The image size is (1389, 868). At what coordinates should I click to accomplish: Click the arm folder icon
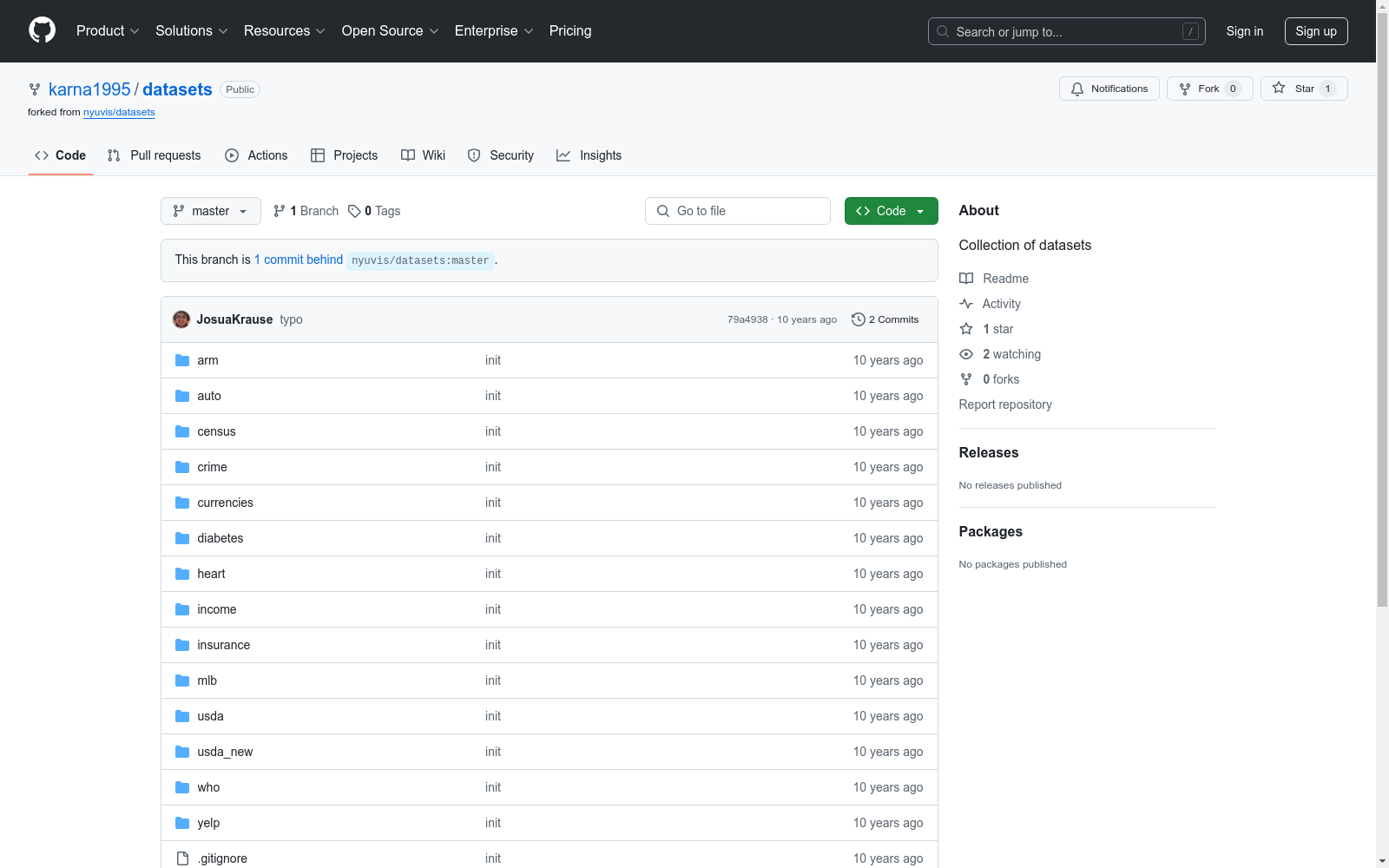click(182, 360)
